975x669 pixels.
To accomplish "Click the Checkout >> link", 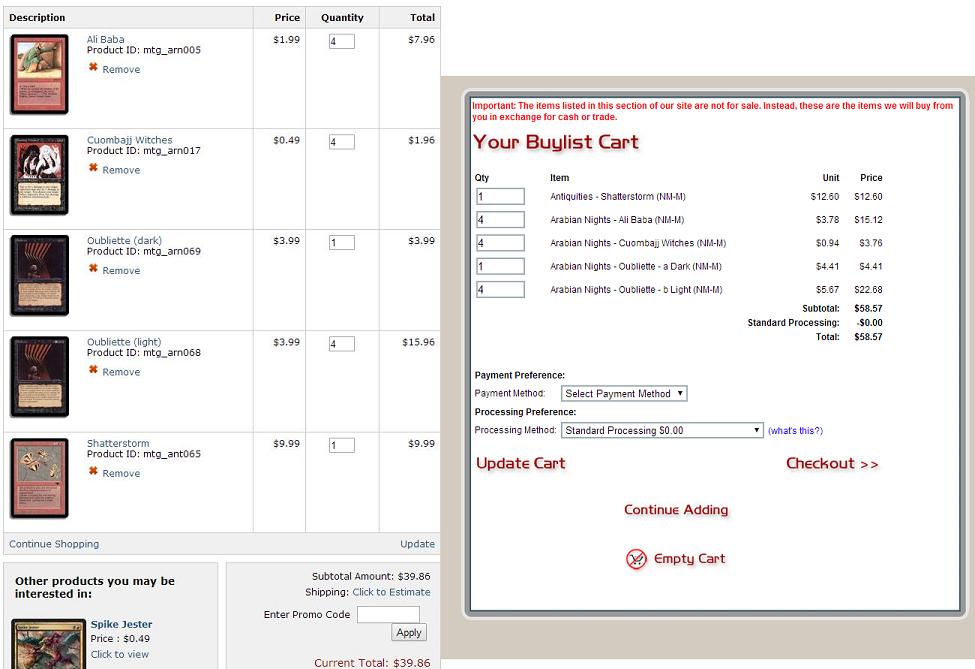I will click(x=832, y=464).
